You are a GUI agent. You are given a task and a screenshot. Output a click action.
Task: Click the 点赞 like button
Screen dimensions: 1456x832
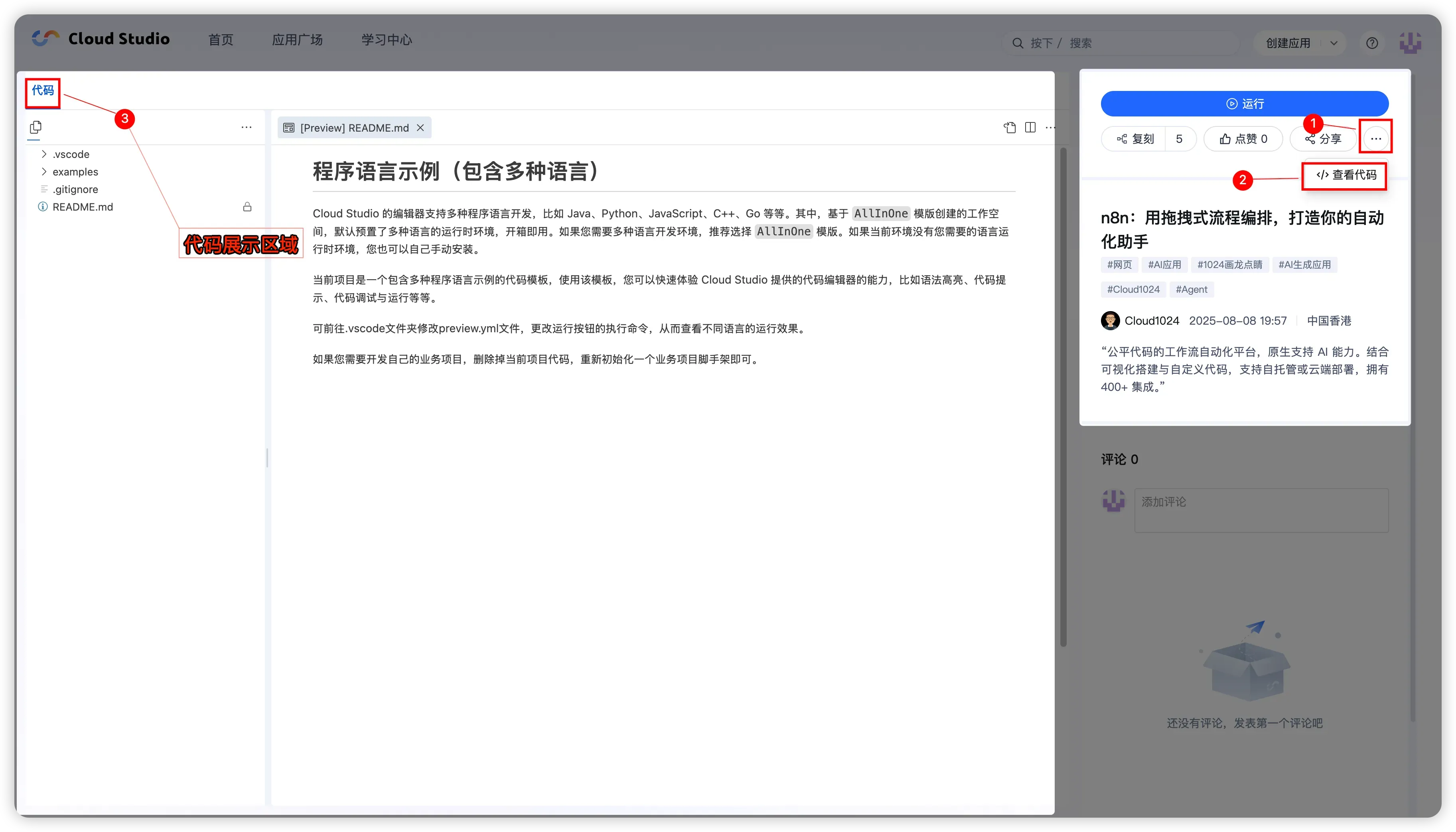pyautogui.click(x=1243, y=139)
